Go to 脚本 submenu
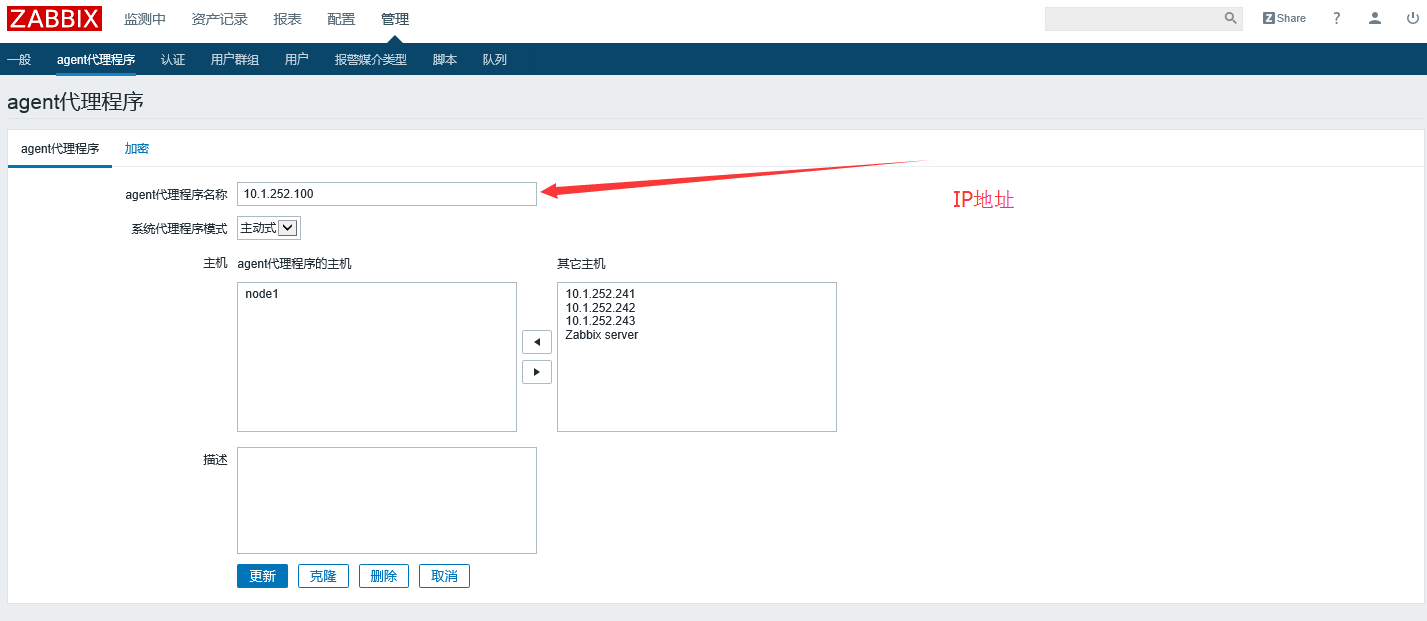 (x=445, y=60)
